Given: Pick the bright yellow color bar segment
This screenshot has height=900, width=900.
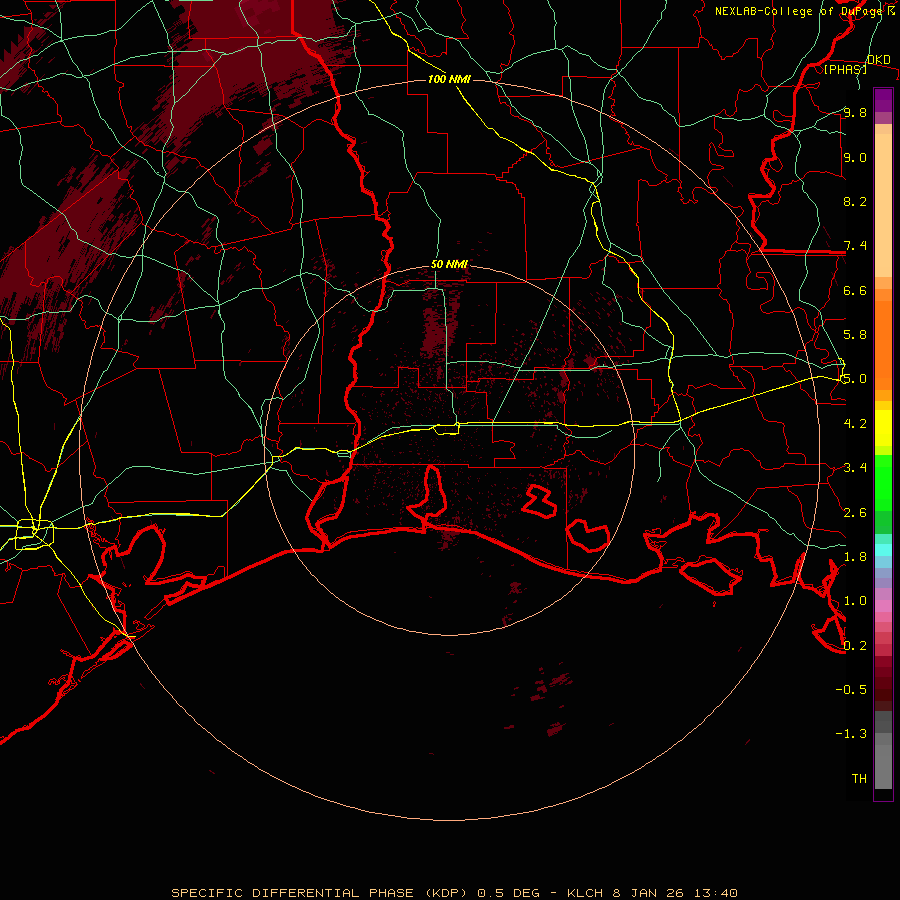Looking at the screenshot, I should (883, 428).
